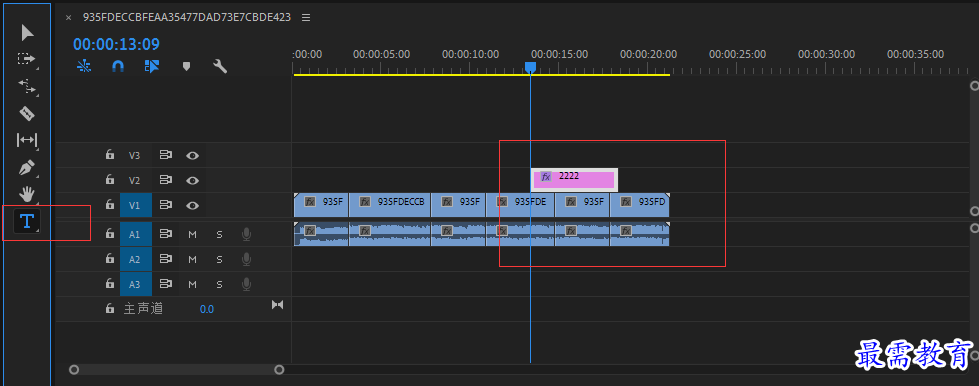Solo audio track A3
This screenshot has width=979, height=386.
click(219, 284)
